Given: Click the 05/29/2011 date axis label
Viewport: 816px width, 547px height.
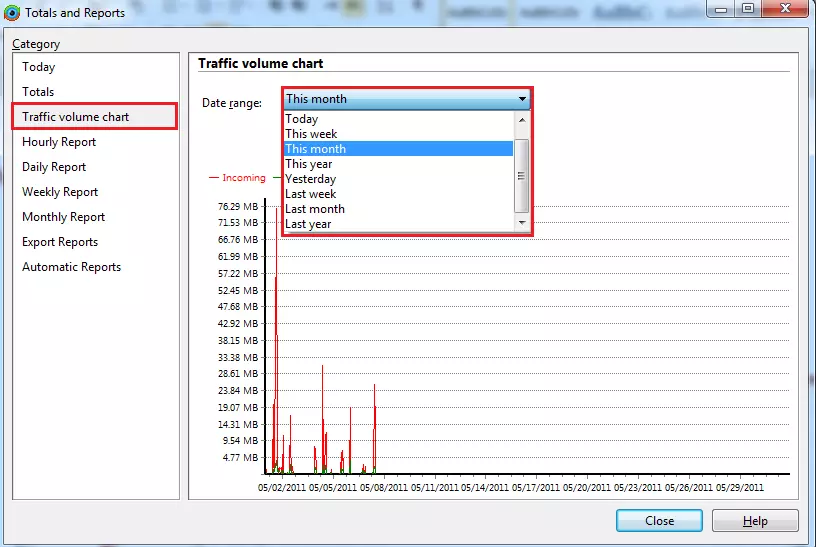Looking at the screenshot, I should pos(740,488).
